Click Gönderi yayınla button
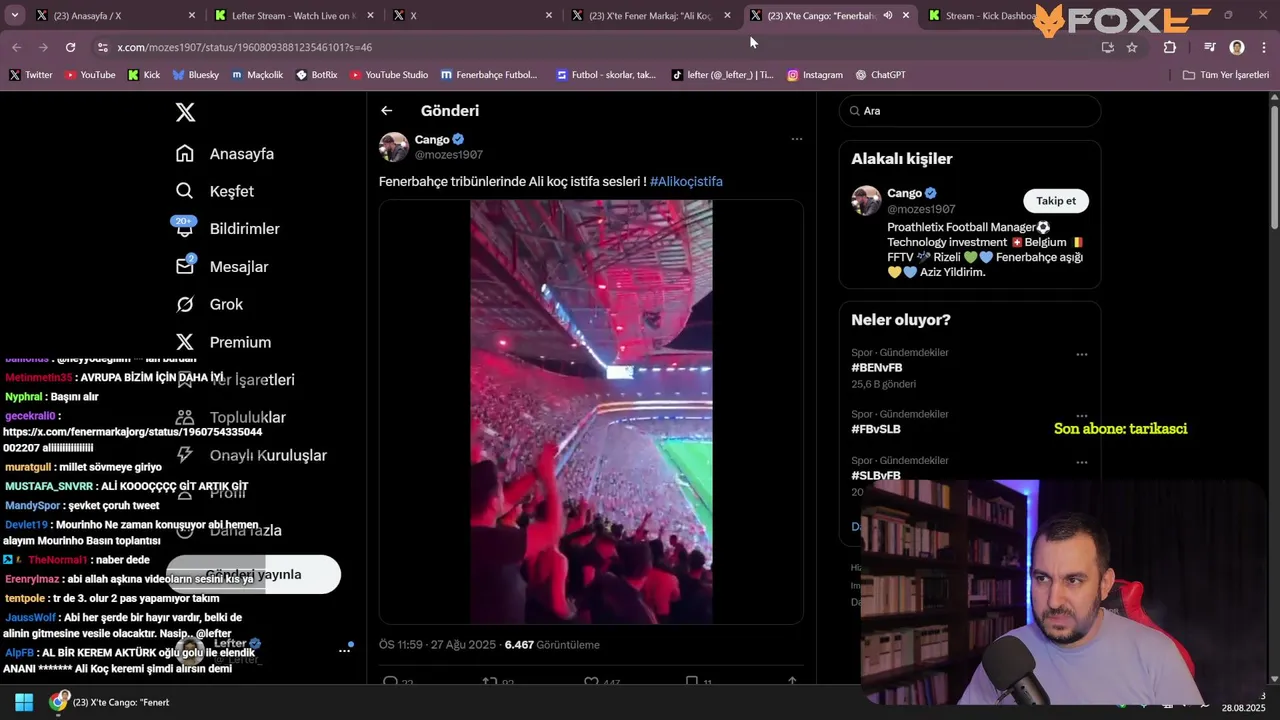Image resolution: width=1280 pixels, height=720 pixels. pyautogui.click(x=253, y=574)
